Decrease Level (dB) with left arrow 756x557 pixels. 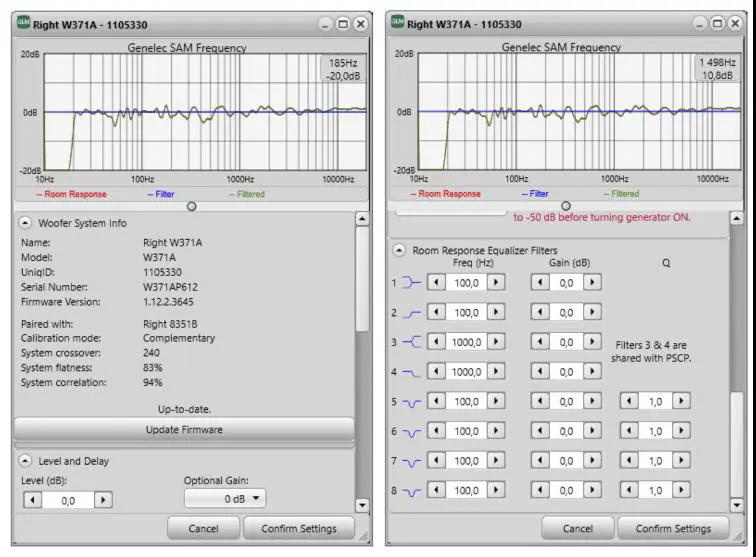click(x=33, y=500)
